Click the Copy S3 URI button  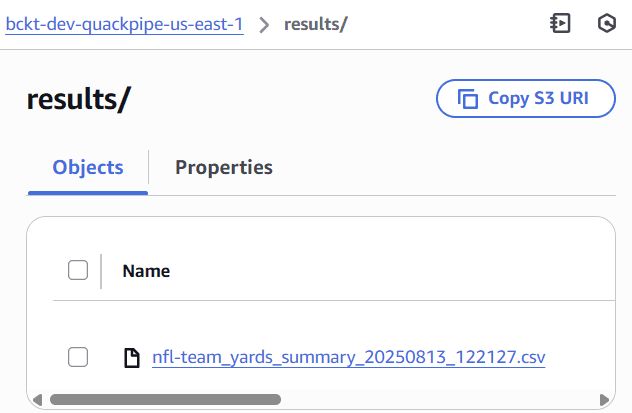[x=526, y=98]
